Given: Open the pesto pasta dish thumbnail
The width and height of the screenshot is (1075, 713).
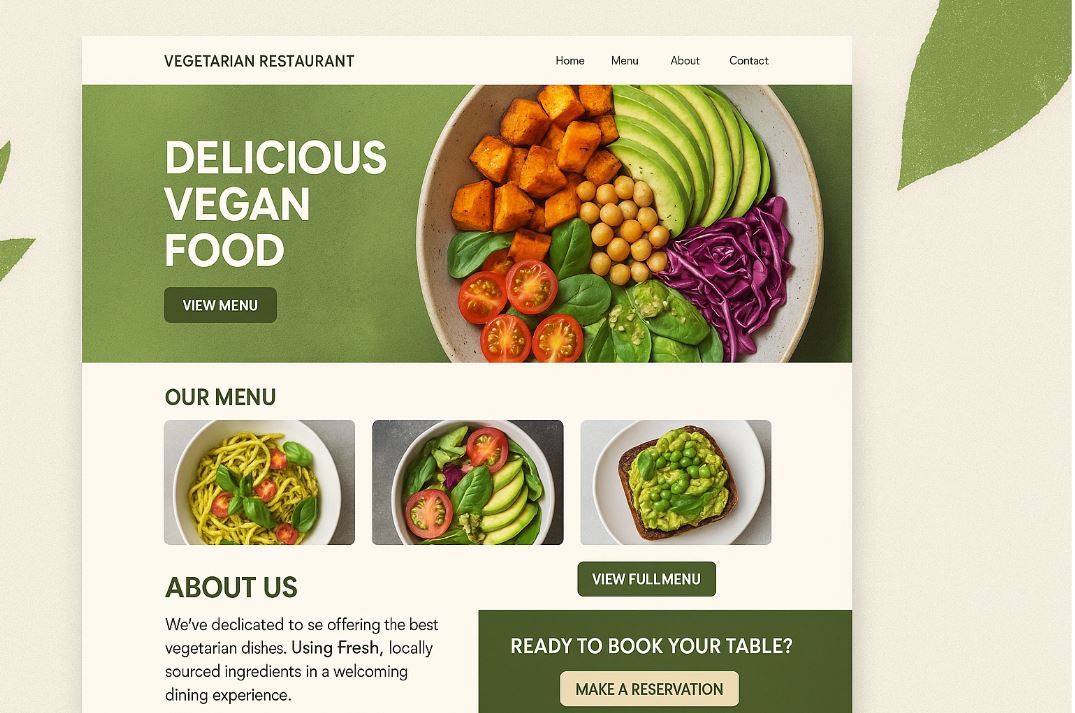Looking at the screenshot, I should (259, 483).
